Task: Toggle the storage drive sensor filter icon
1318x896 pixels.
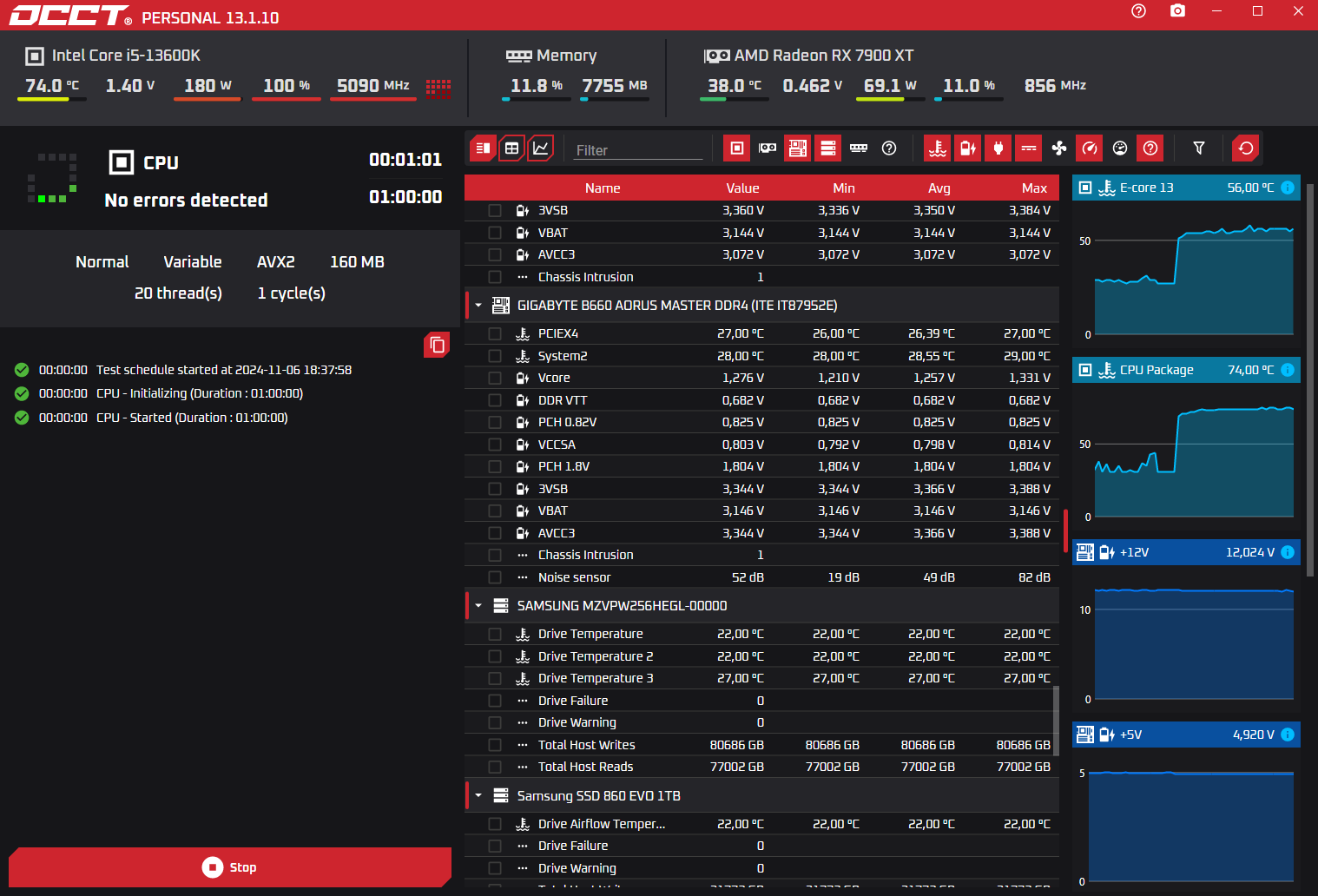Action: (x=828, y=148)
